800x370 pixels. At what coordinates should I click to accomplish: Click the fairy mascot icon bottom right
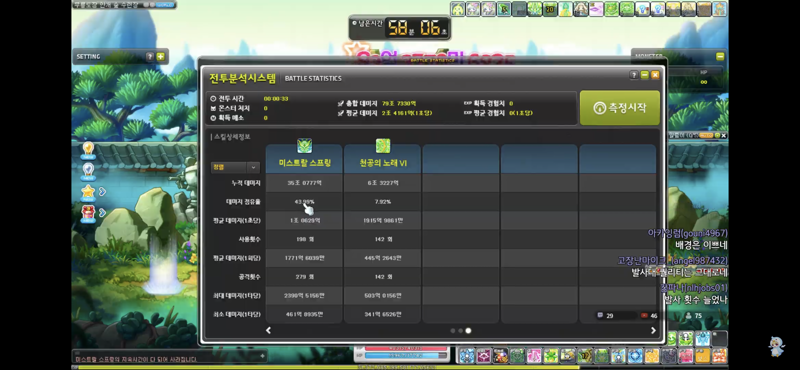[x=777, y=347]
